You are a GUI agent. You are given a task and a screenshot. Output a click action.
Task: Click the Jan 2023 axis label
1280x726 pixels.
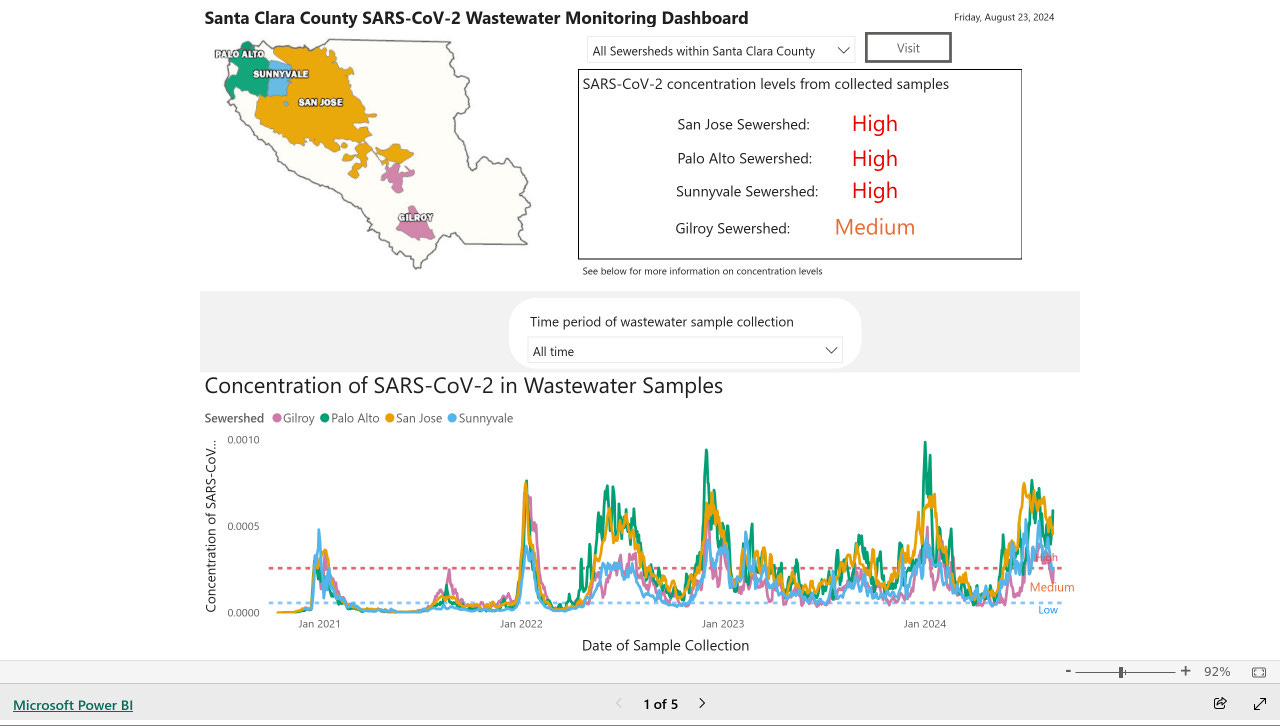click(723, 624)
